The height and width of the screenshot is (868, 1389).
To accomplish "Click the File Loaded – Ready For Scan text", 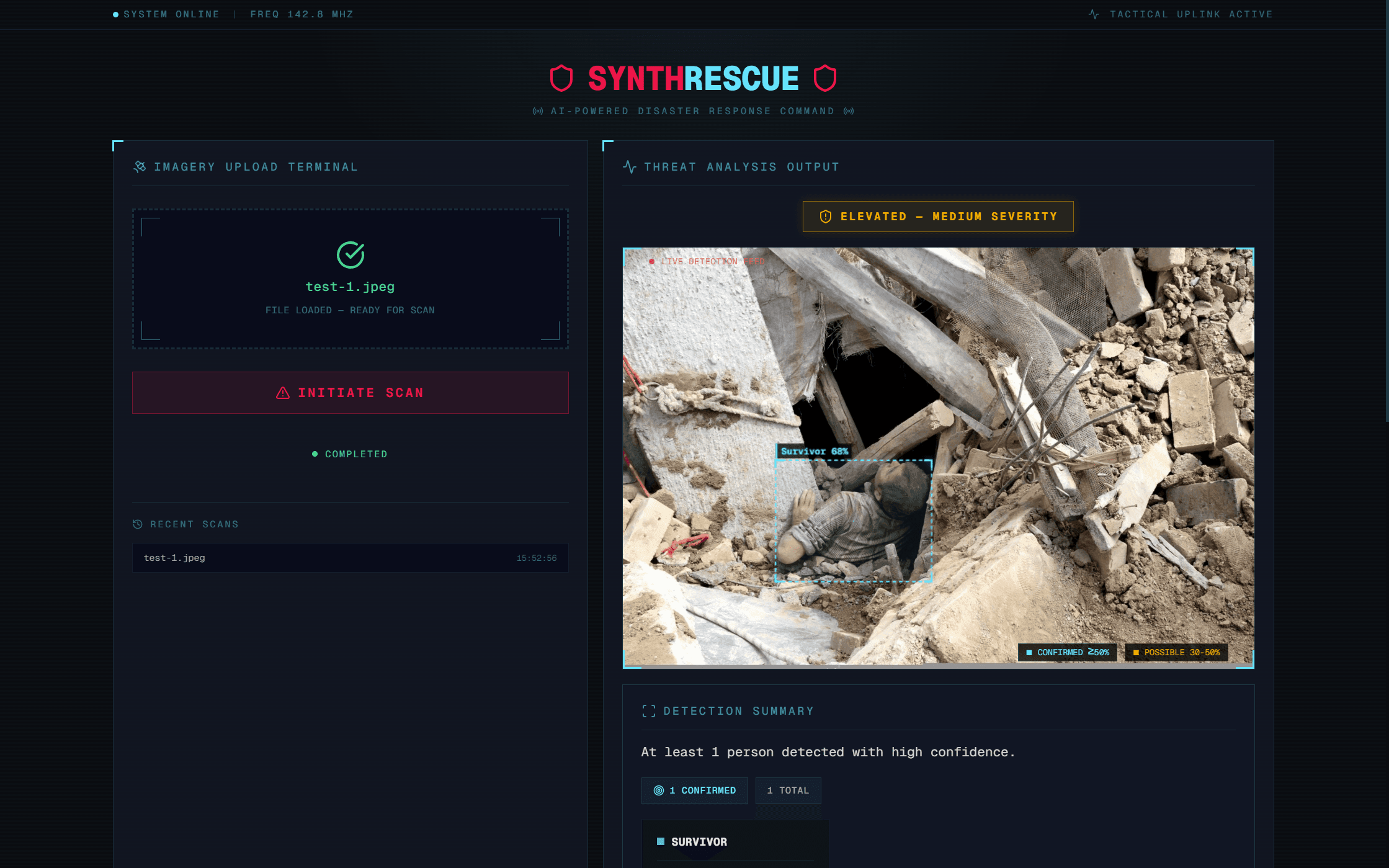I will coord(350,310).
